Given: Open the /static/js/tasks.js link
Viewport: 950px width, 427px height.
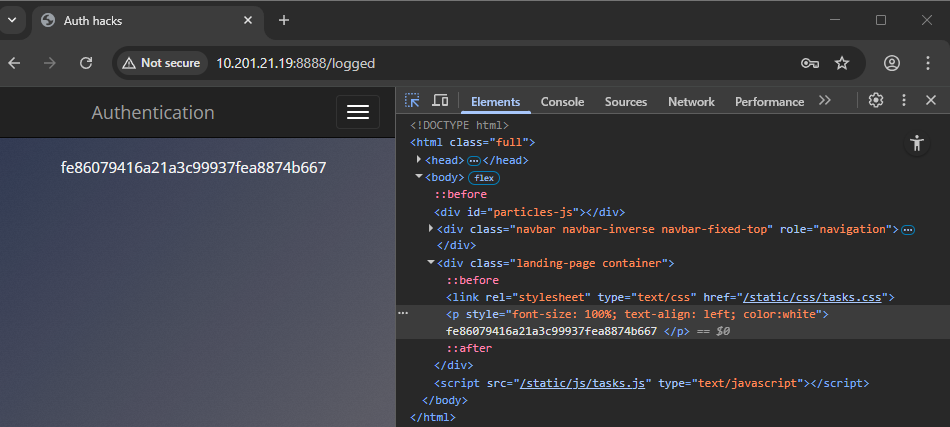Looking at the screenshot, I should pos(582,383).
